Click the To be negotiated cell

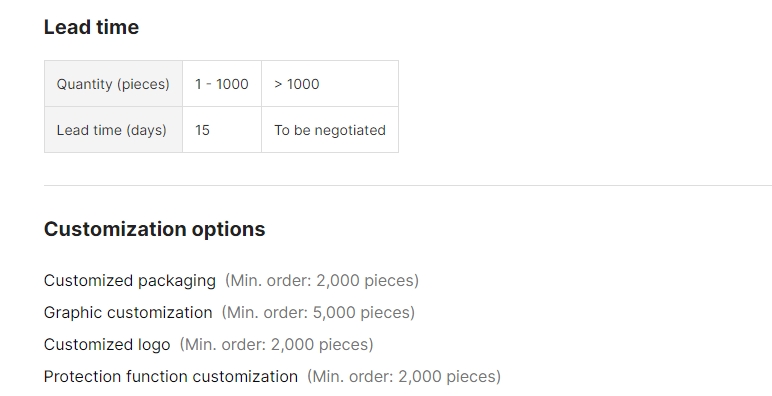[330, 130]
